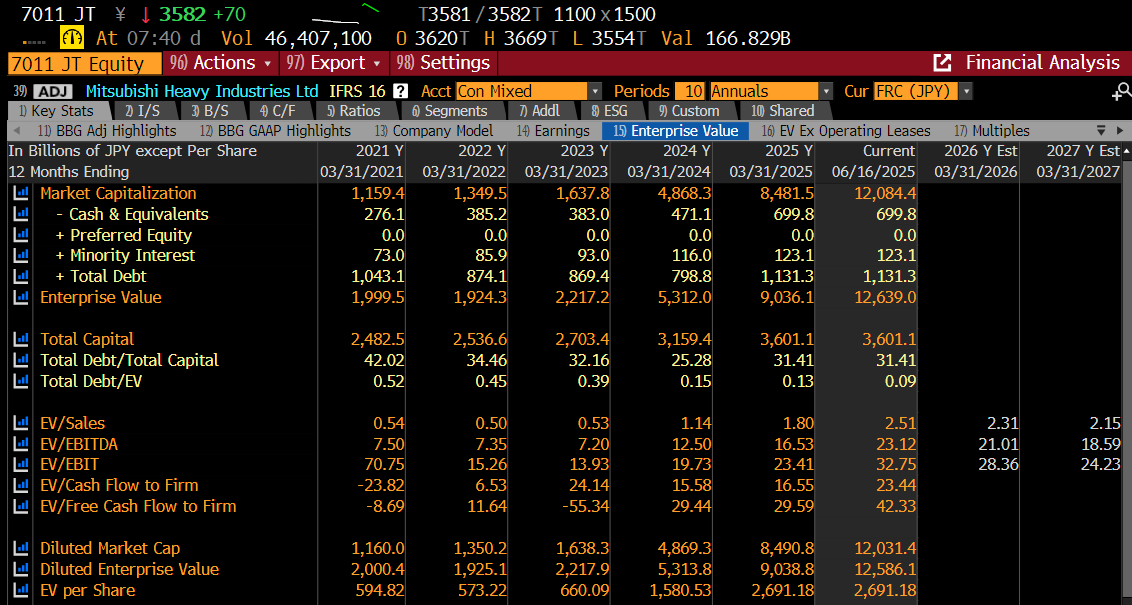The image size is (1132, 605).
Task: Click chart icon beside Minority Interest row
Action: point(21,256)
